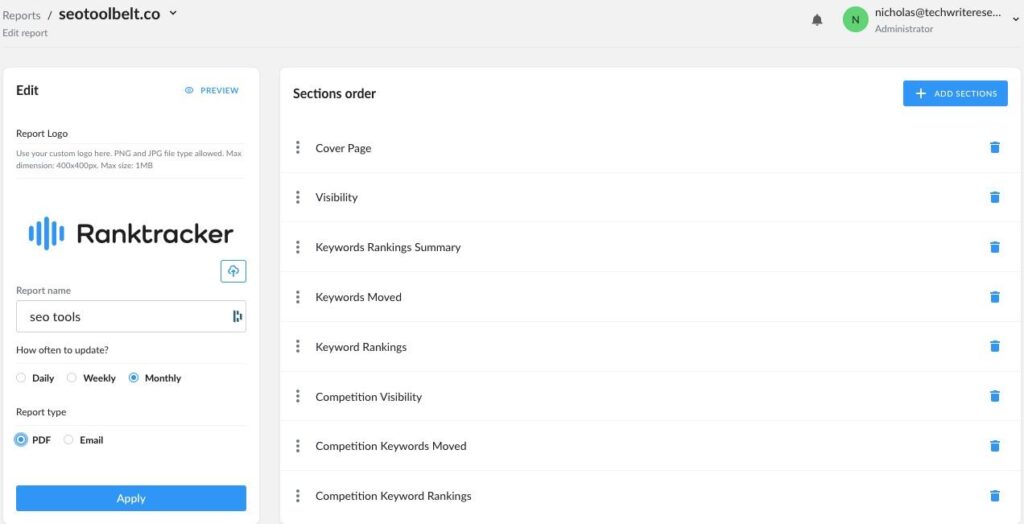
Task: Remove the Keywords Moved section
Action: click(994, 297)
